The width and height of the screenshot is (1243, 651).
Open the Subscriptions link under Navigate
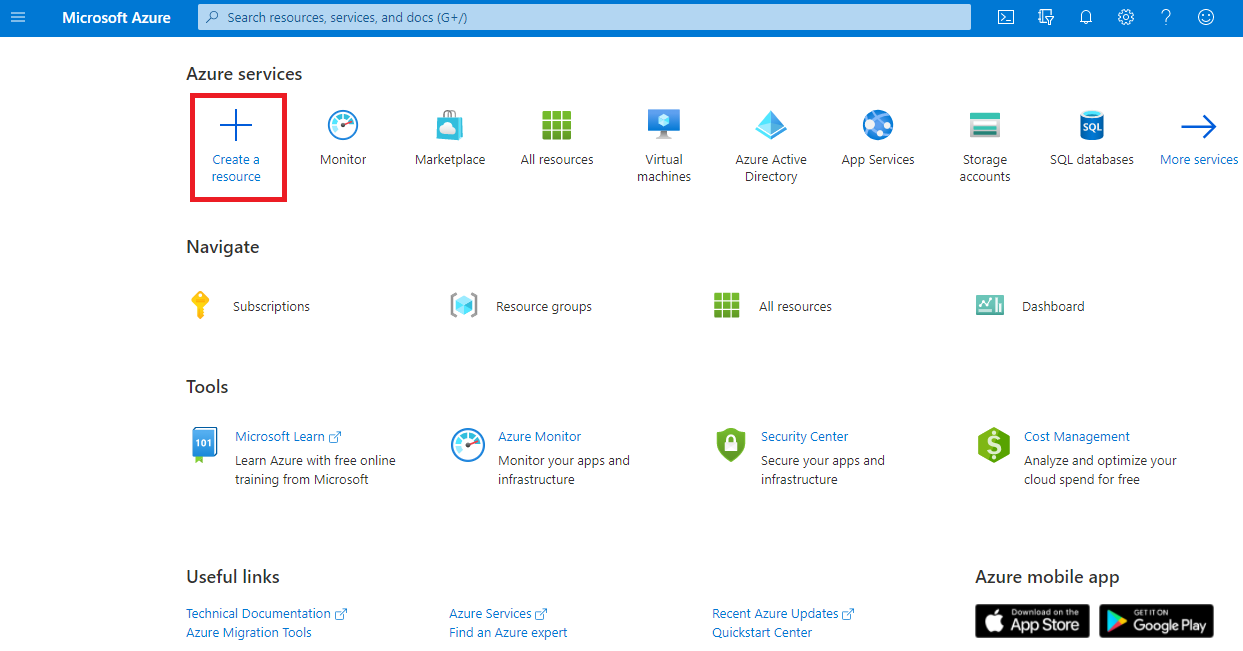pos(271,307)
